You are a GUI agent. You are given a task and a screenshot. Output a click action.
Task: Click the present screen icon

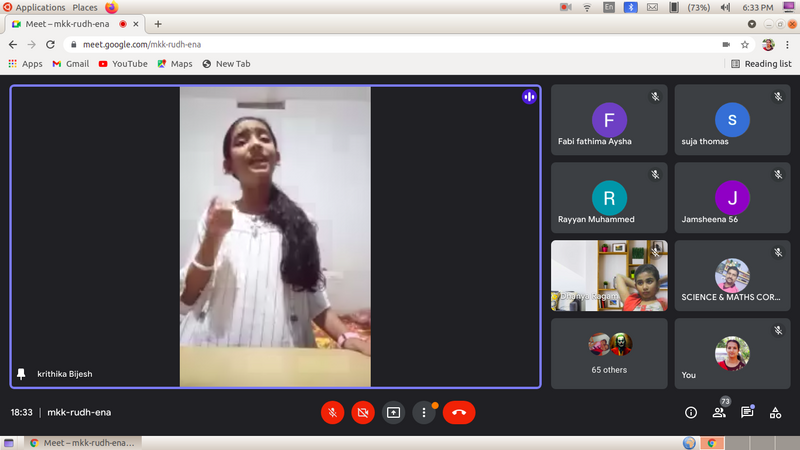393,412
